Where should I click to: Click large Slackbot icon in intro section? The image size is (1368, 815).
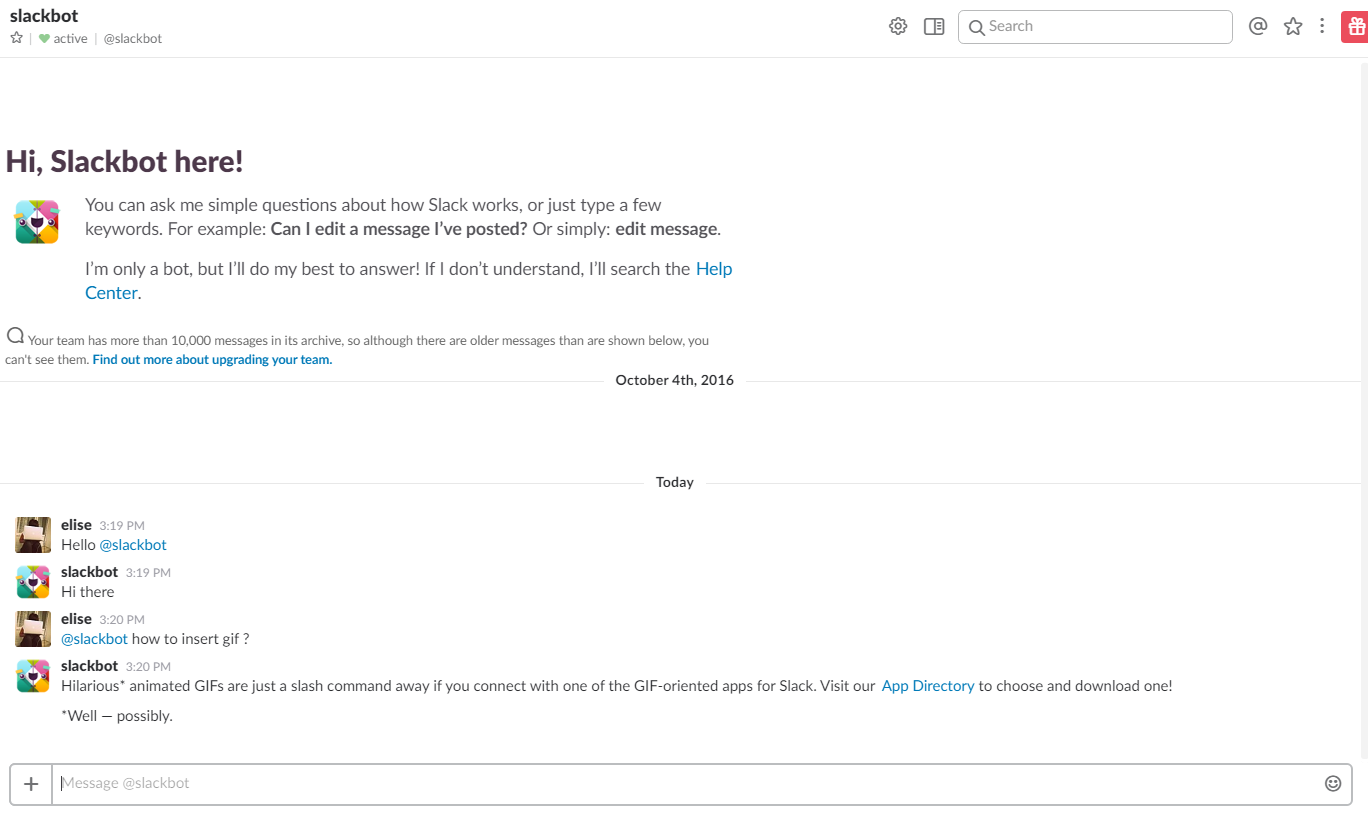pyautogui.click(x=37, y=222)
